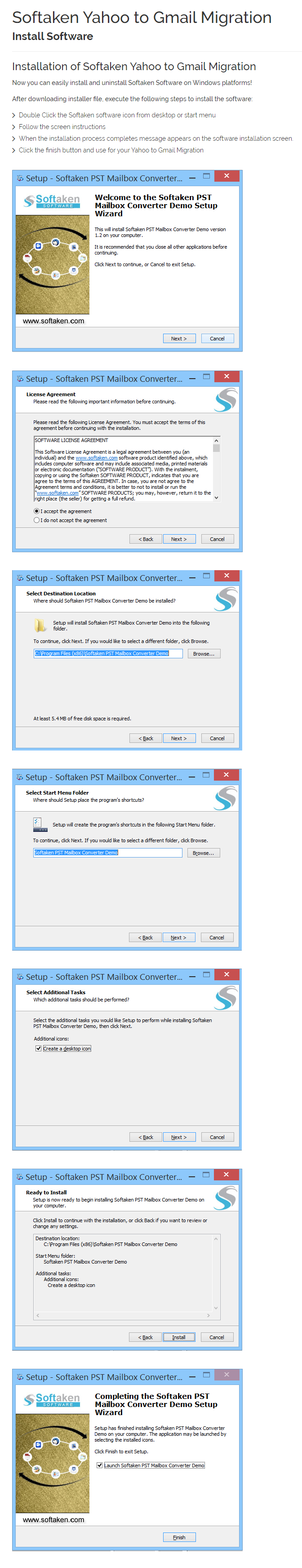Click the S logo in Ready to Install header

click(225, 1198)
